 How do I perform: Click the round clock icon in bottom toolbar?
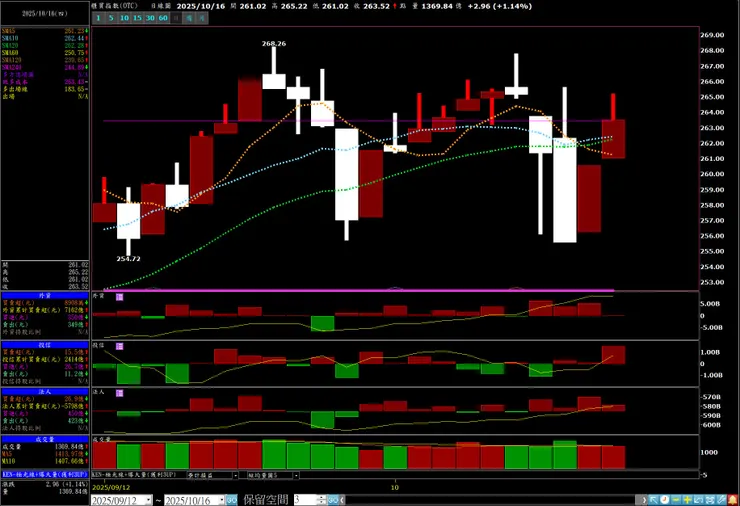[x=664, y=499]
